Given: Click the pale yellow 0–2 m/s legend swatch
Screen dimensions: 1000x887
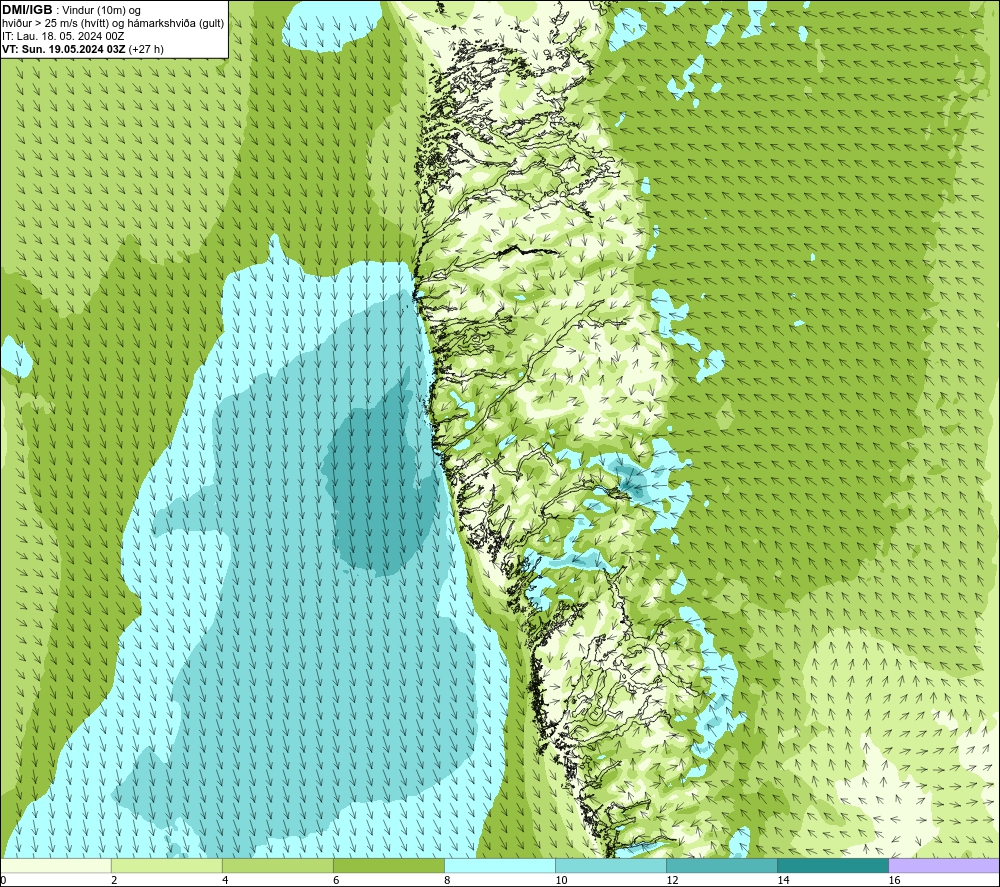Looking at the screenshot, I should (56, 866).
